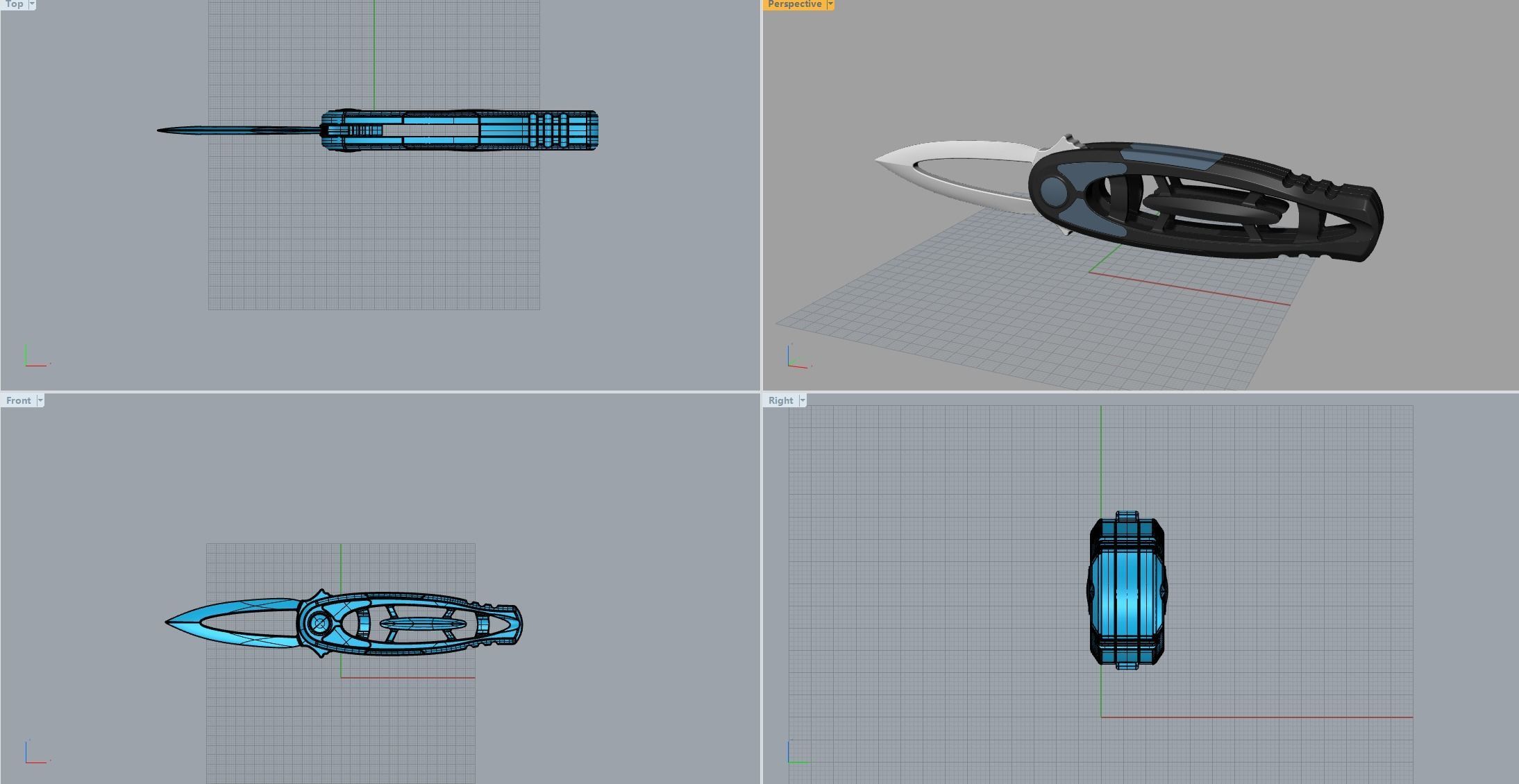
Task: Open the Front viewport dropdown arrow
Action: tap(40, 400)
